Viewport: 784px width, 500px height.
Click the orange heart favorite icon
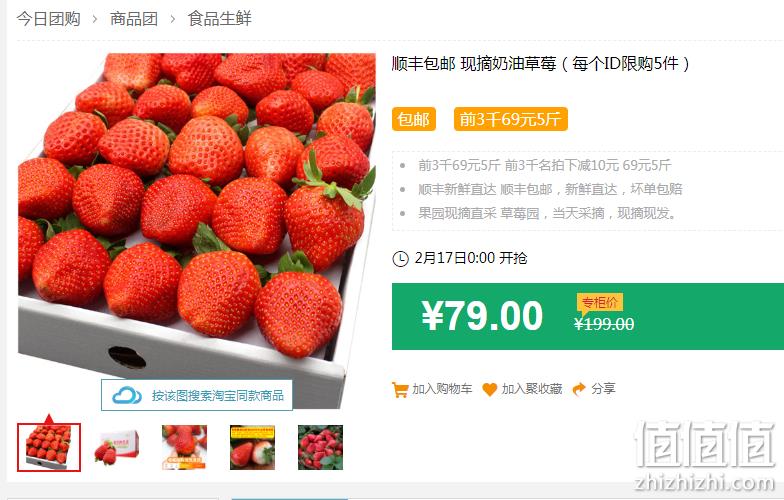[x=490, y=390]
